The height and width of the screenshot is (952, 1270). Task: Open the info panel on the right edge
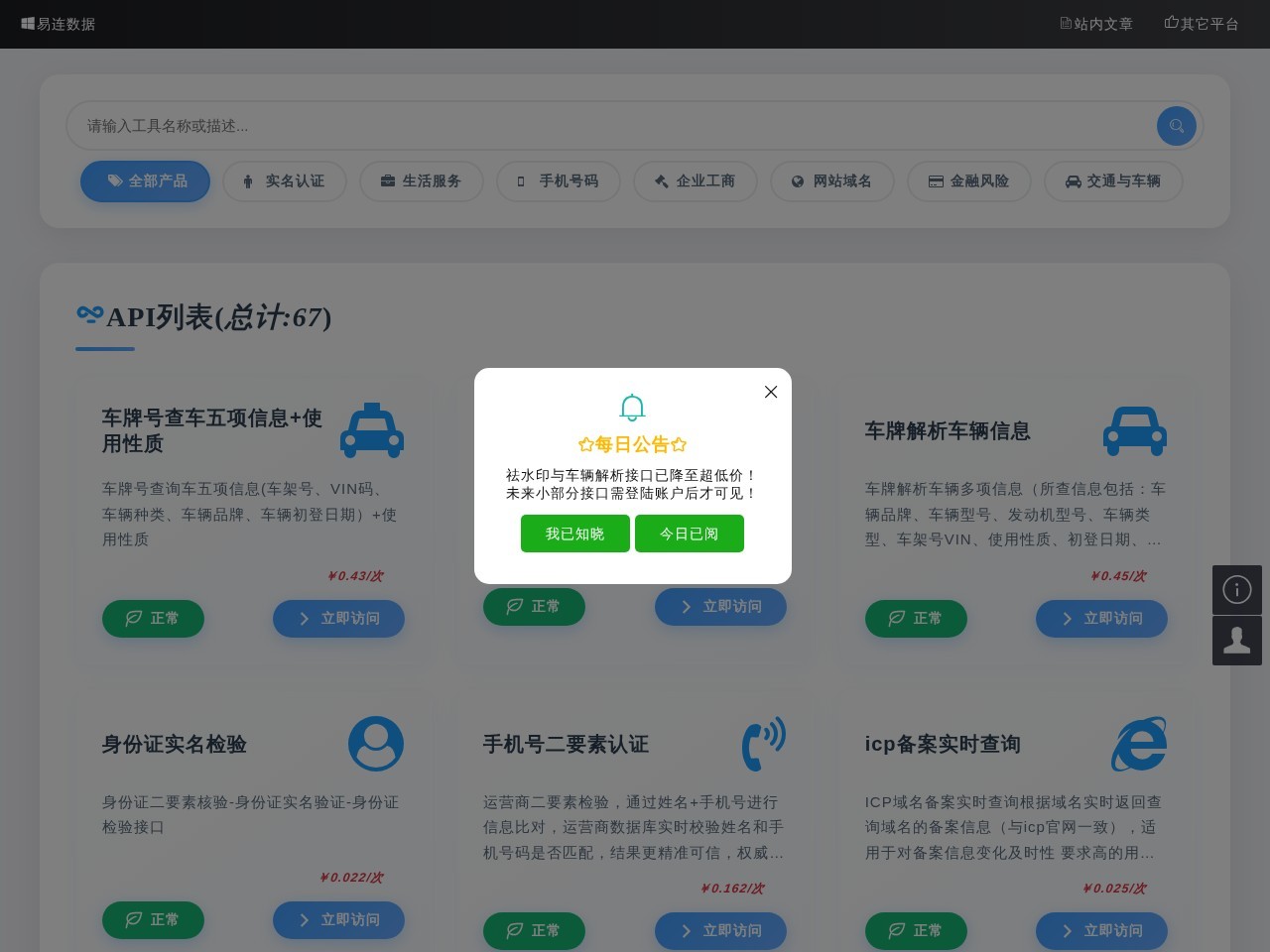tap(1237, 589)
